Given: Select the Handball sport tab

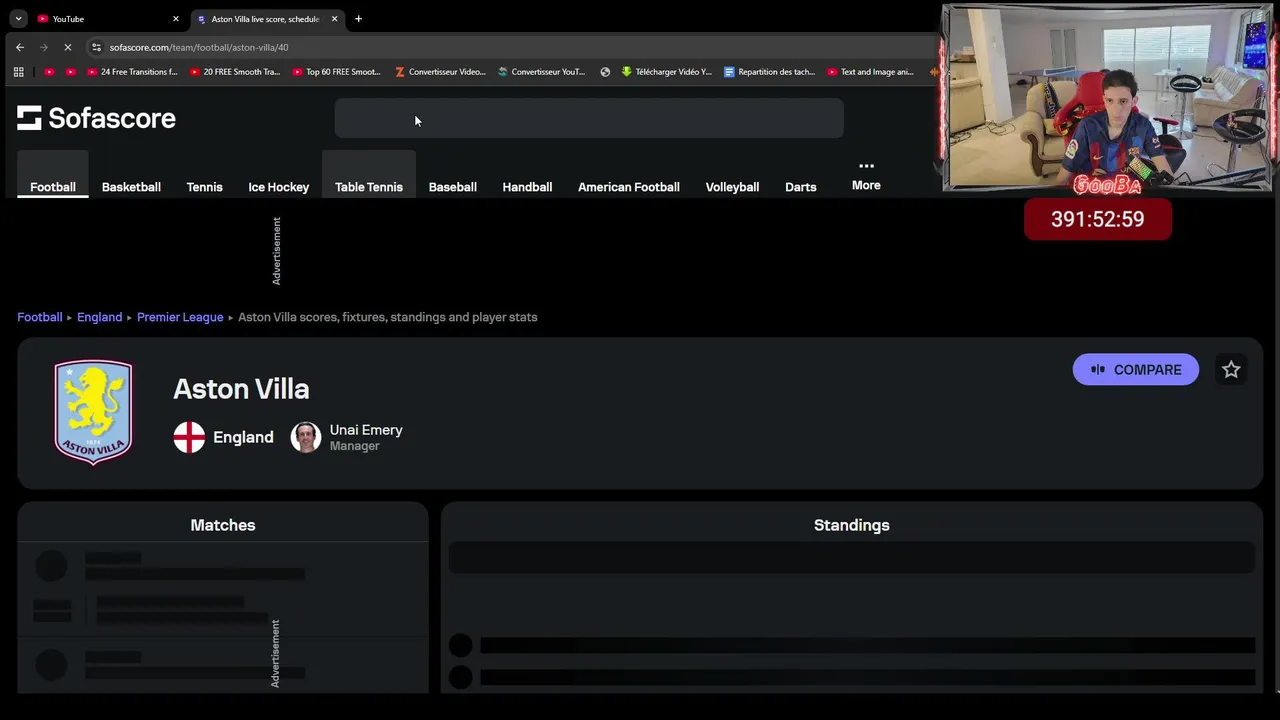Looking at the screenshot, I should [x=527, y=187].
